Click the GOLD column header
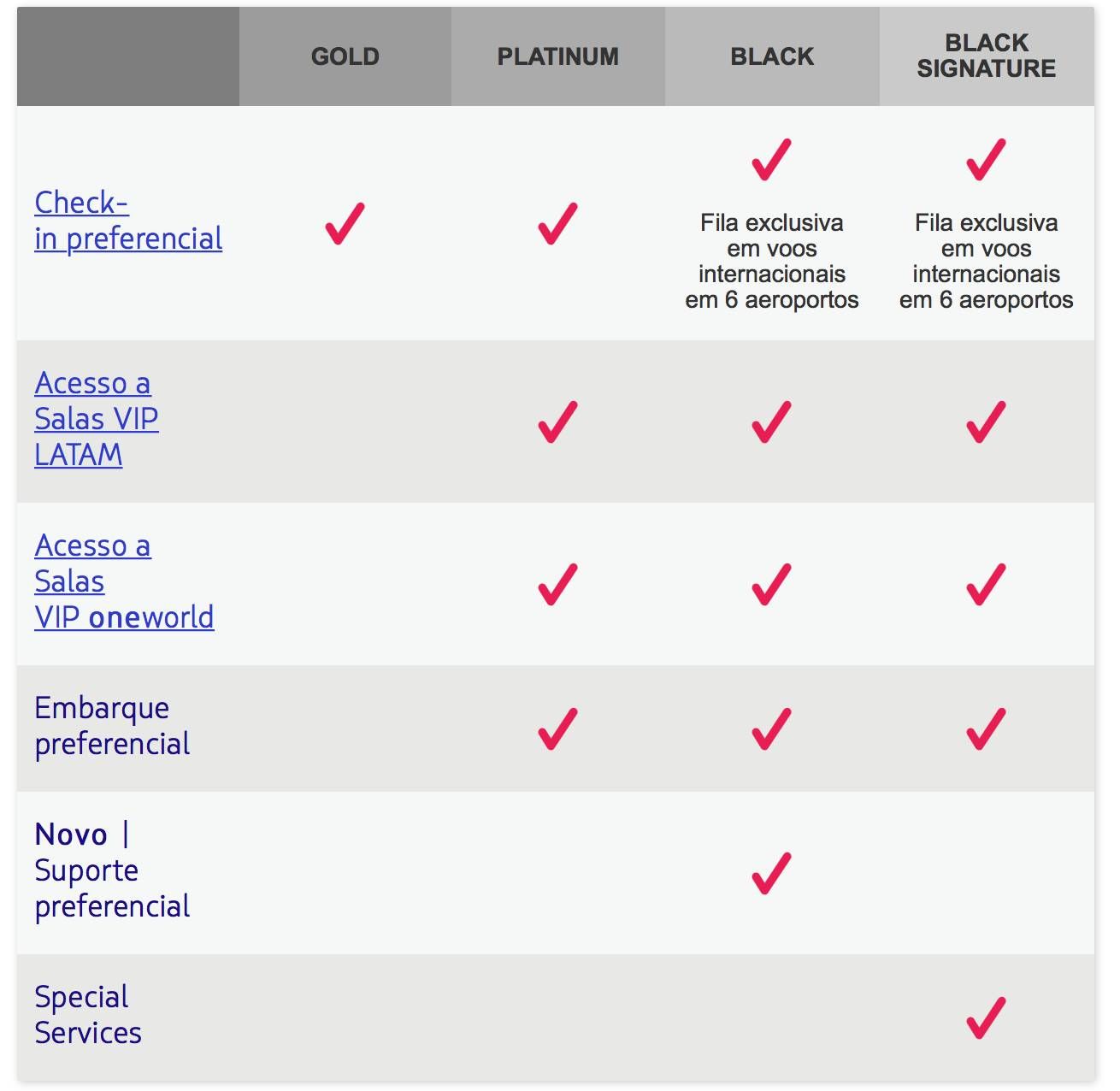Screen dimensions: 1120x1091 345,56
